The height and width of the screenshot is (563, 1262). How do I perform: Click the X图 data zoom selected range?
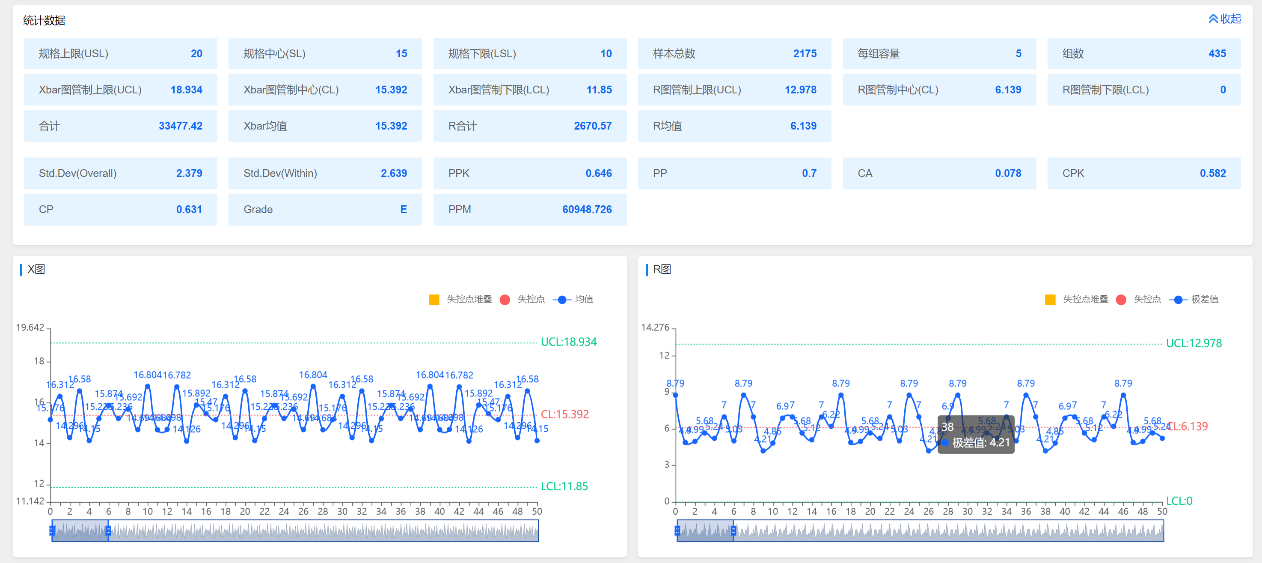coord(80,531)
